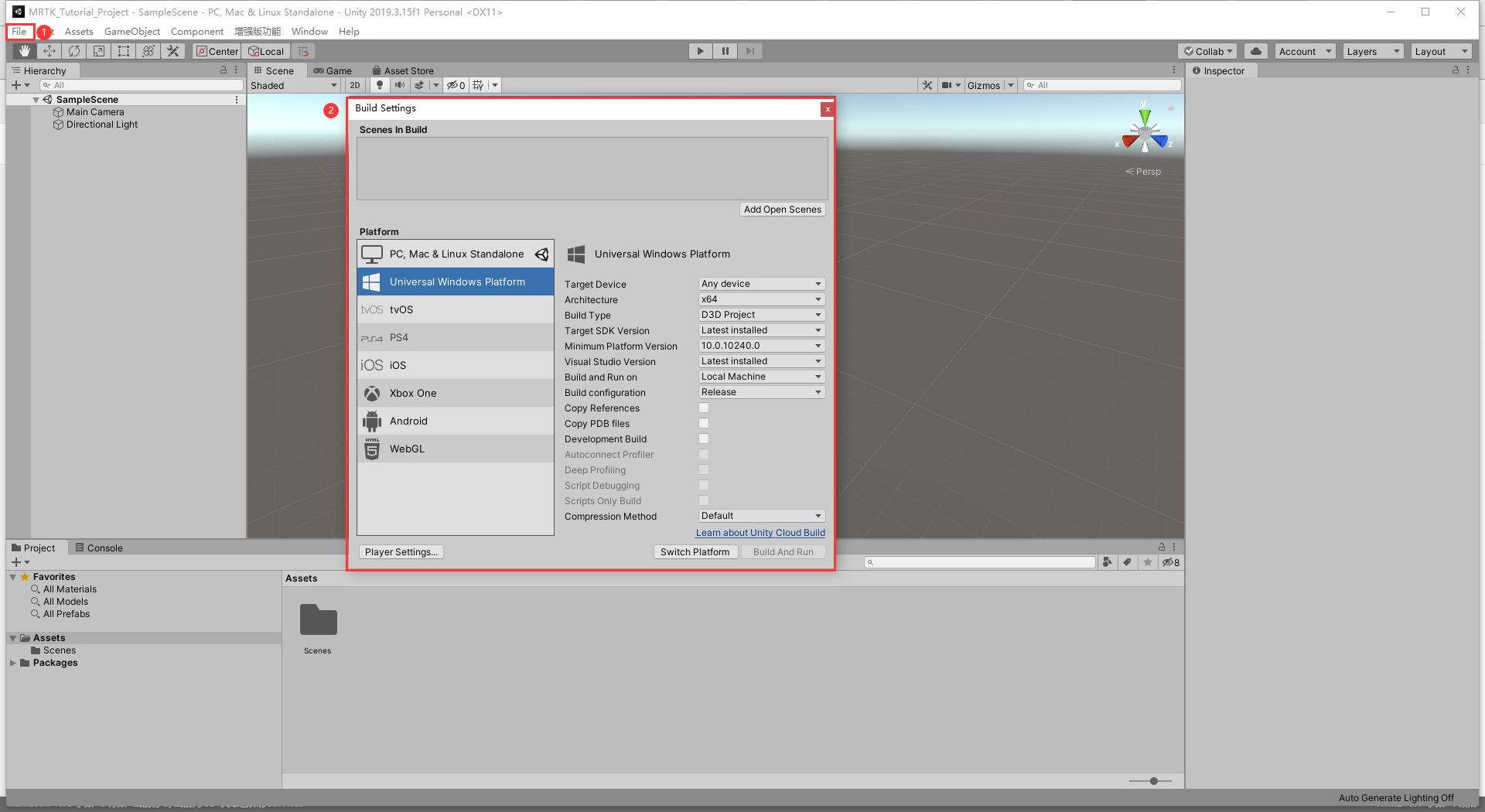Enable Copy PDB files checkbox
This screenshot has width=1485, height=812.
704,423
